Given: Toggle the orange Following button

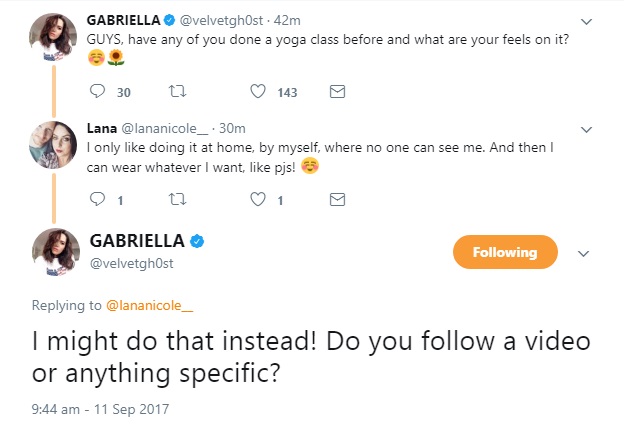Looking at the screenshot, I should point(503,252).
